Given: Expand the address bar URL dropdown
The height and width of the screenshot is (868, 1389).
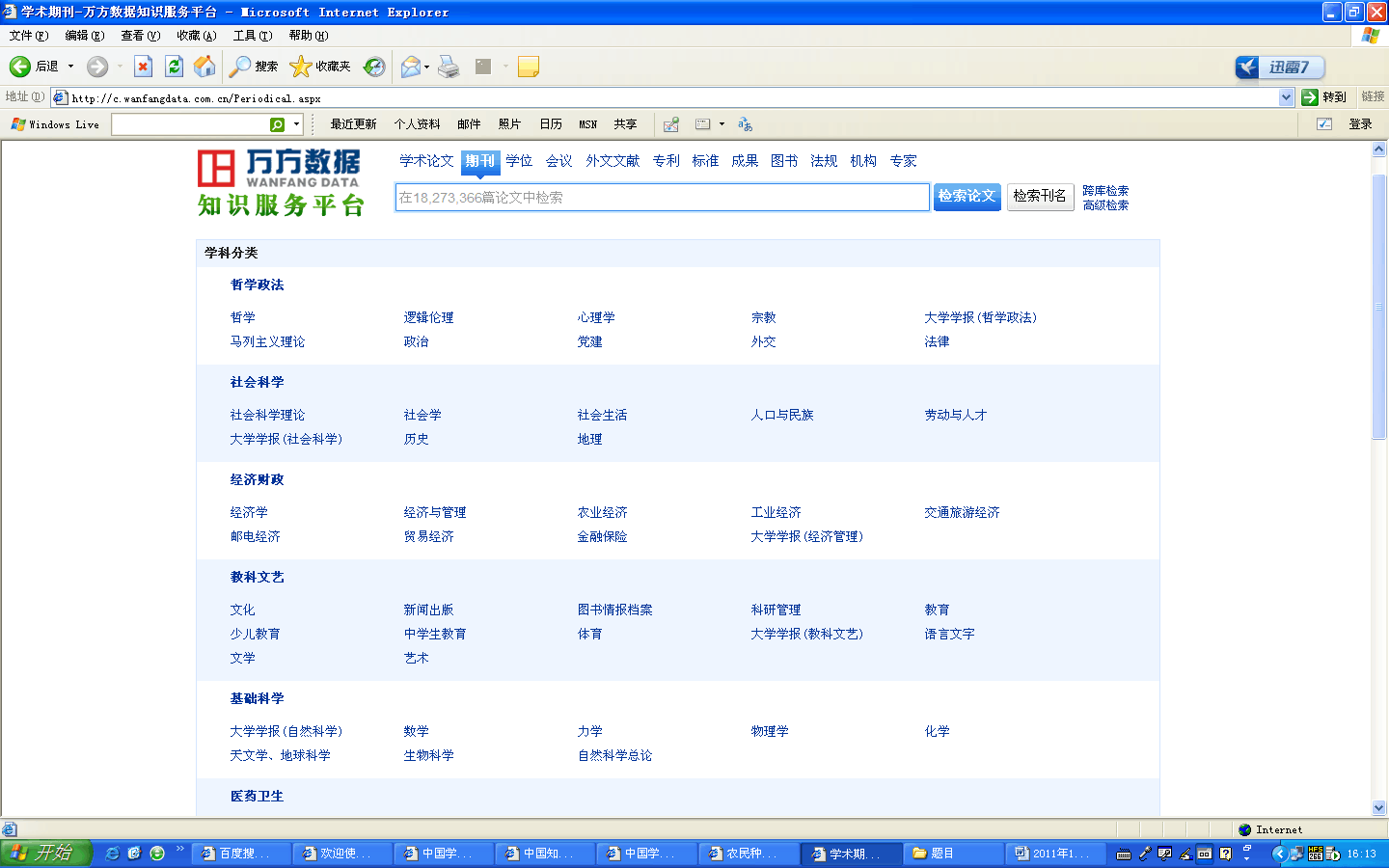Looking at the screenshot, I should 1286,97.
